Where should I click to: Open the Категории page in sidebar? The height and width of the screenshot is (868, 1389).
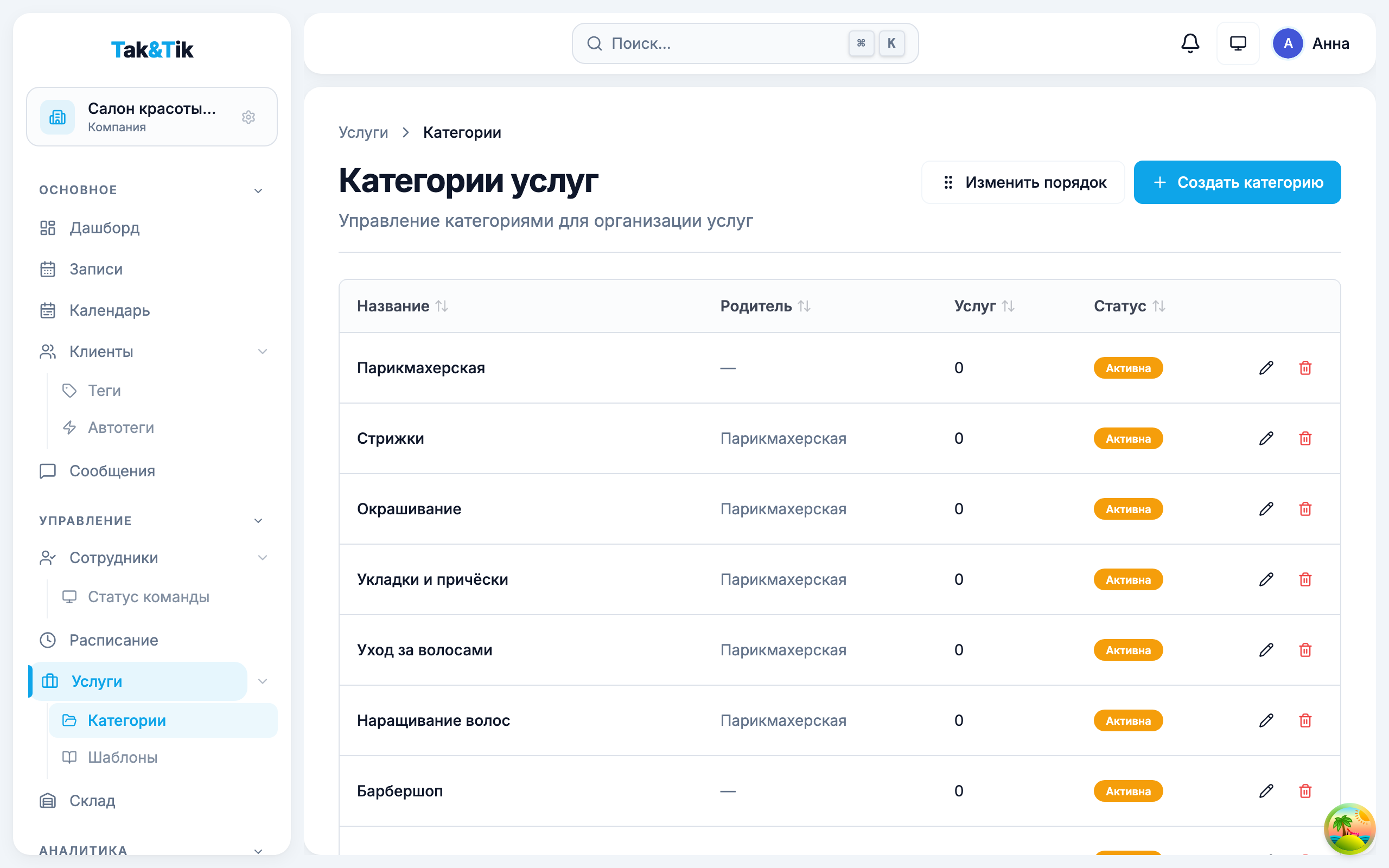pos(127,720)
